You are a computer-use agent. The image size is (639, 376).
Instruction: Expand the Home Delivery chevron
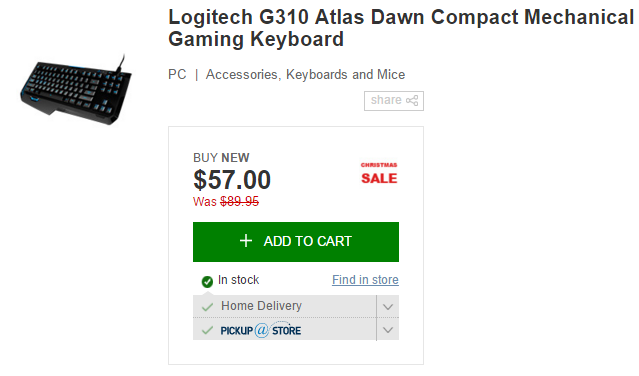388,307
